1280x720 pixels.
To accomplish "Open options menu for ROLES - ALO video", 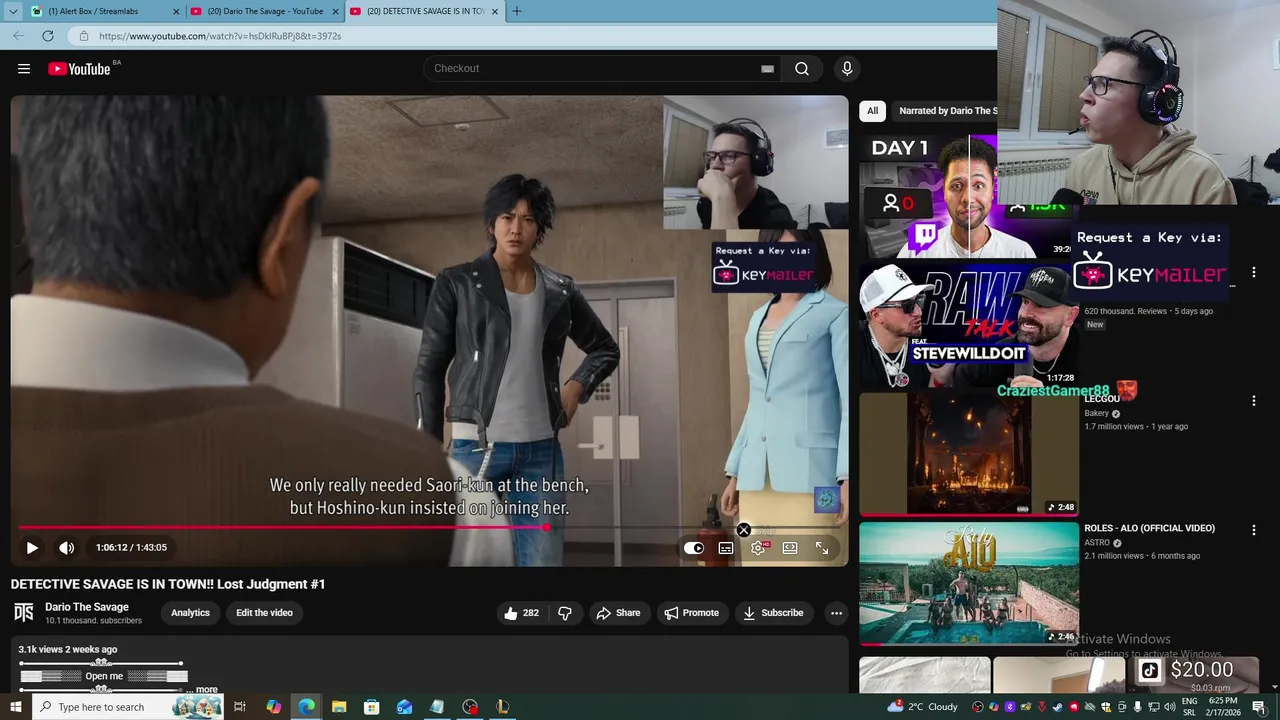I will point(1254,530).
